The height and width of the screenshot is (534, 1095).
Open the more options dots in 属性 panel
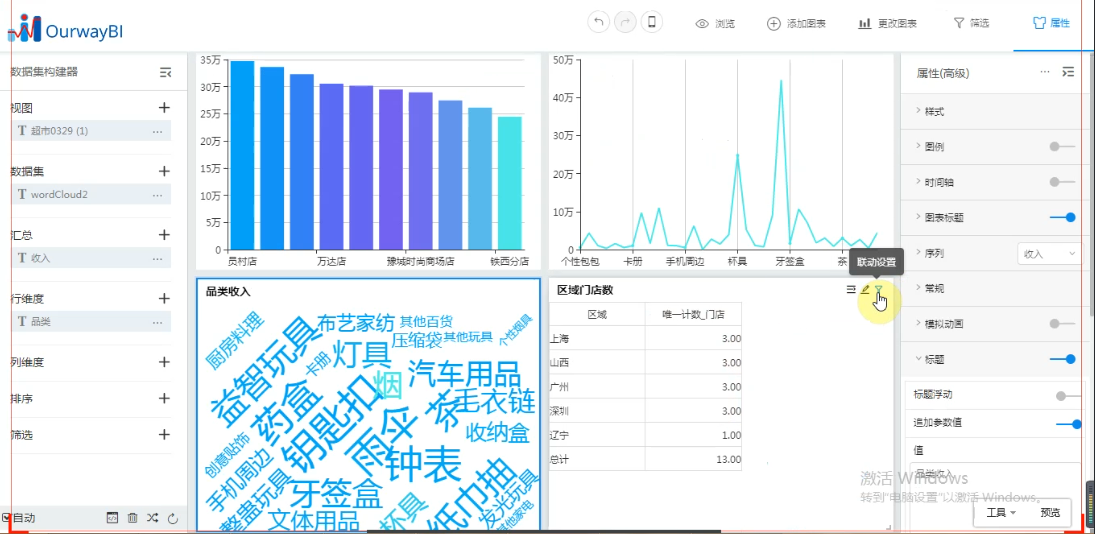pyautogui.click(x=1045, y=72)
